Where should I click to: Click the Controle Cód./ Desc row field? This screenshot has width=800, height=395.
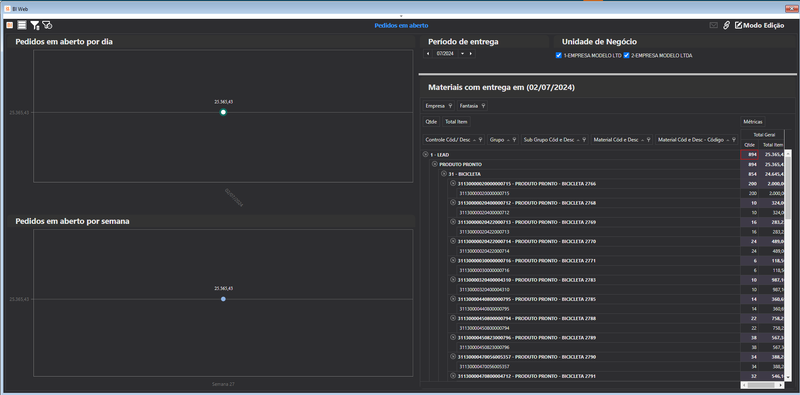(x=454, y=139)
